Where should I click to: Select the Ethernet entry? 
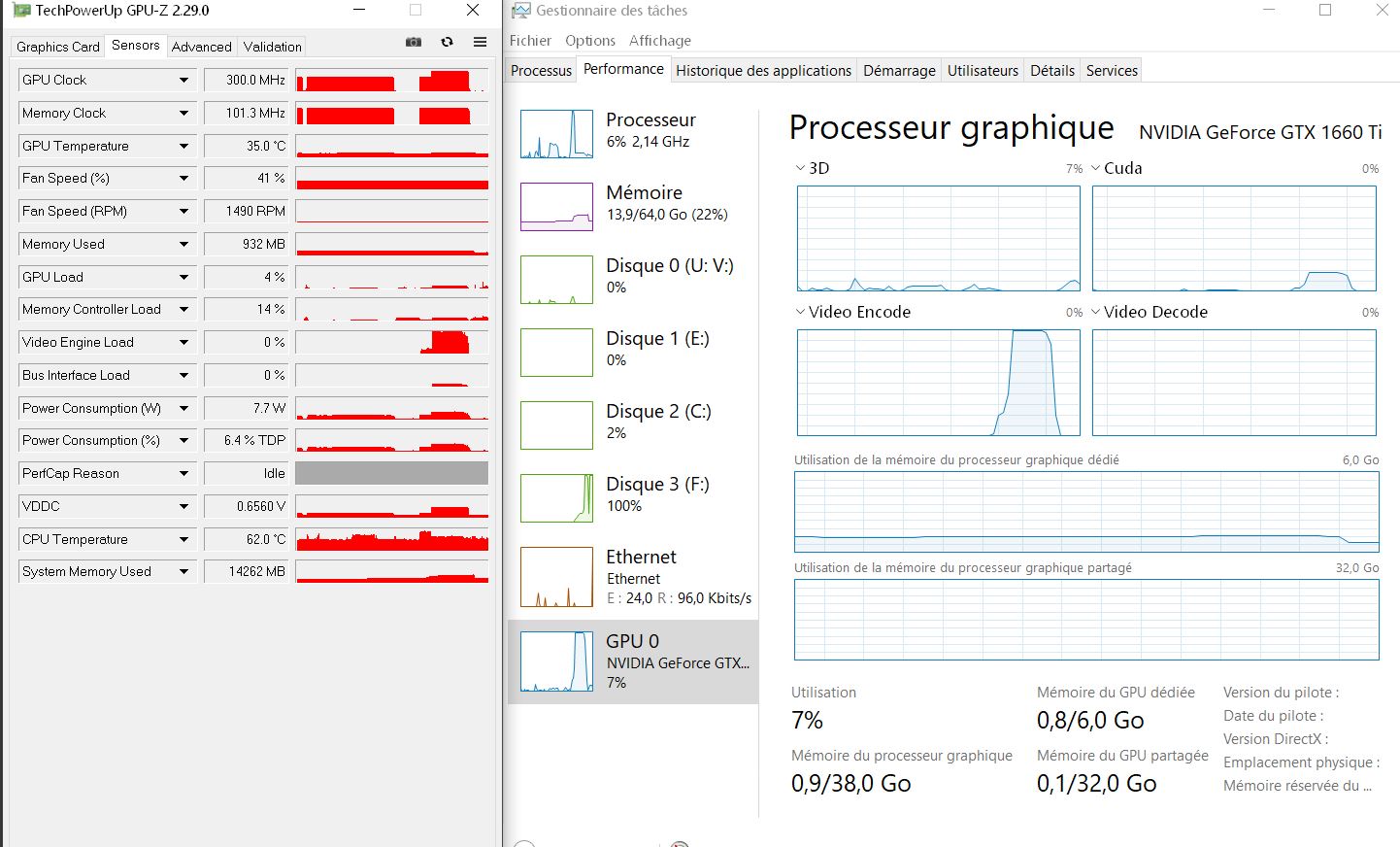[633, 577]
